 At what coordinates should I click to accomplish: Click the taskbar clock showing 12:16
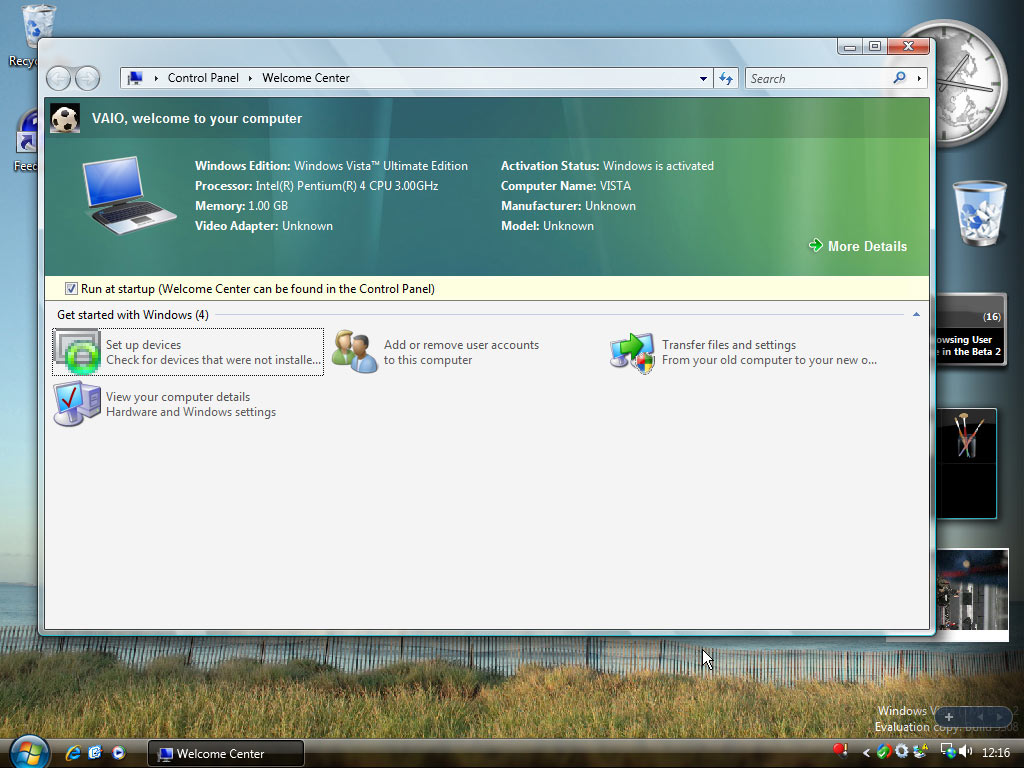point(995,752)
